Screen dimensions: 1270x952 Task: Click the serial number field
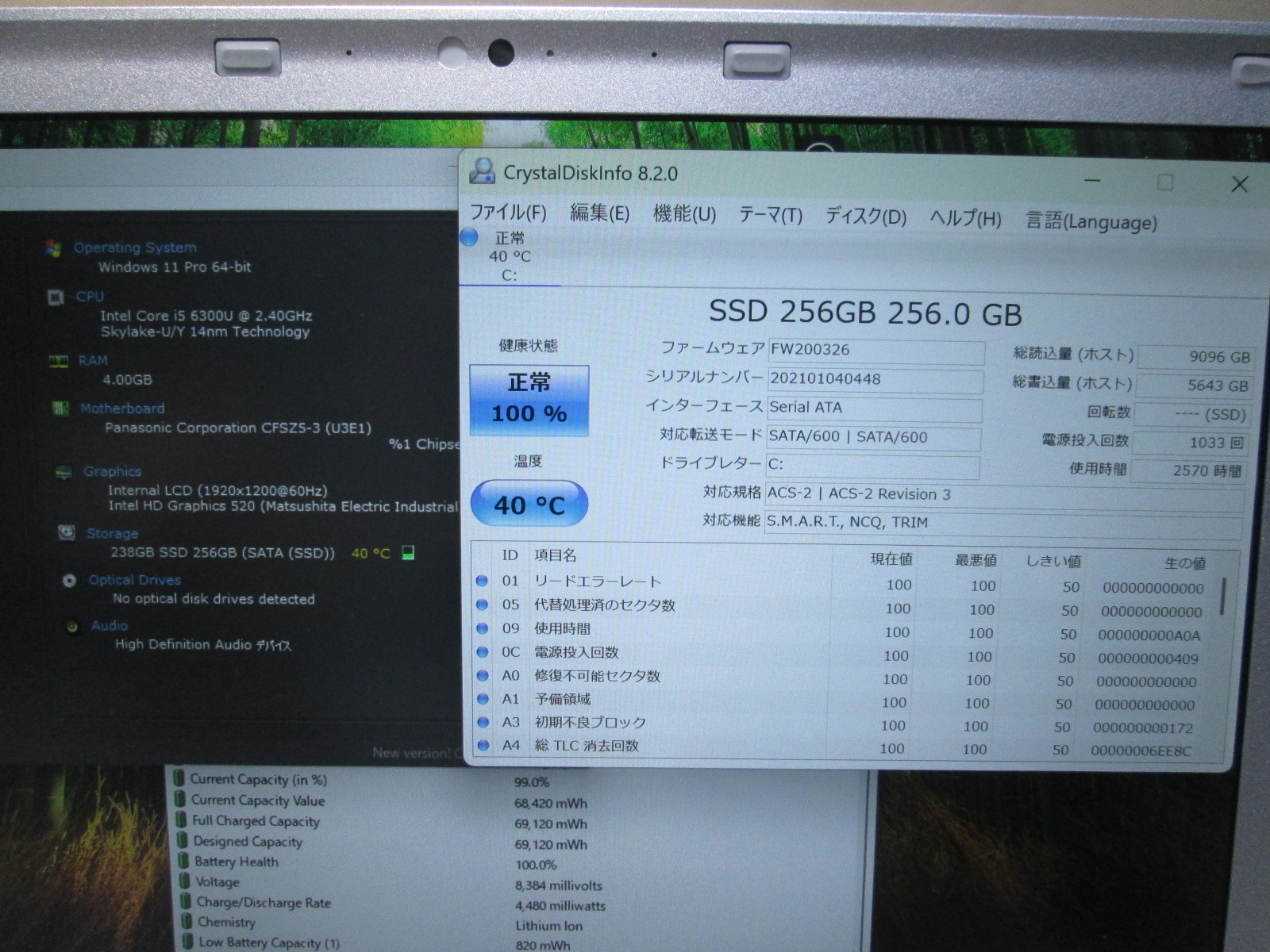pyautogui.click(x=875, y=379)
